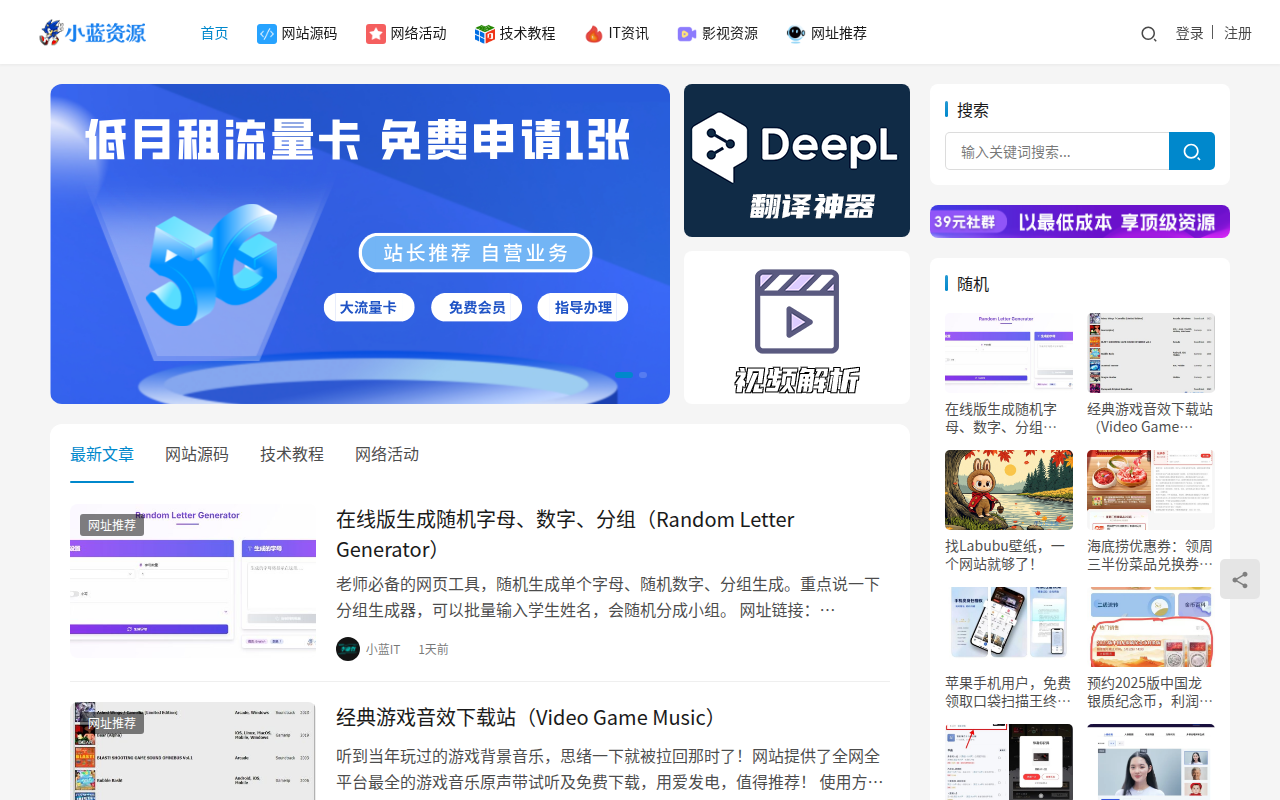Click the 影视资源 camera icon
1280x800 pixels.
tap(687, 34)
